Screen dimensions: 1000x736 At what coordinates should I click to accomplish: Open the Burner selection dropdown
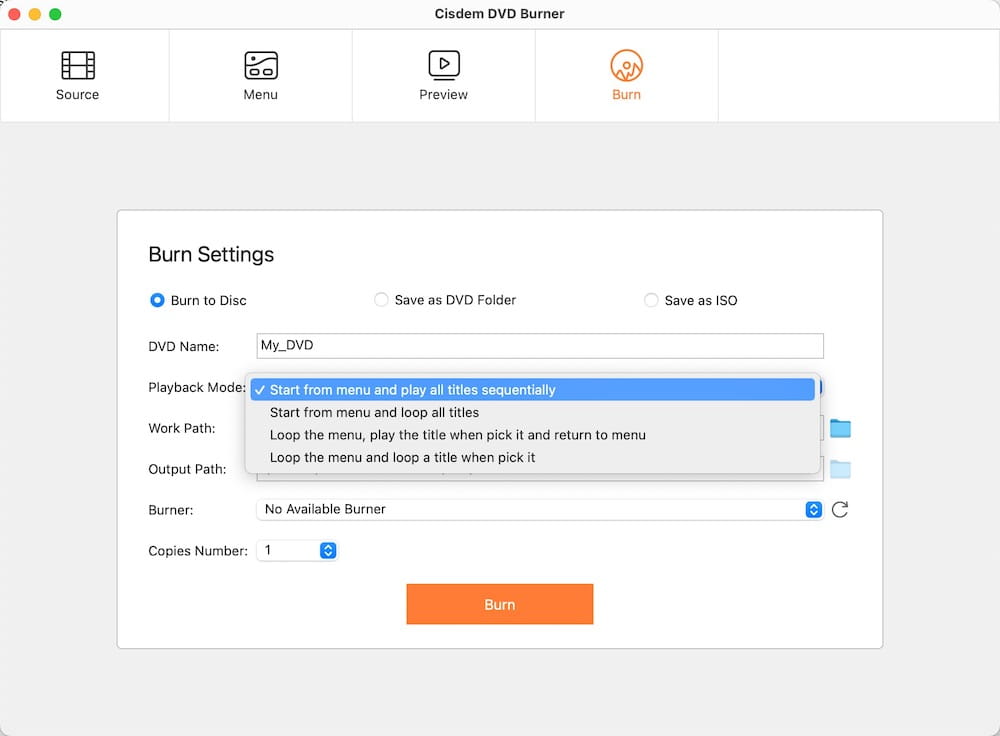tap(813, 509)
